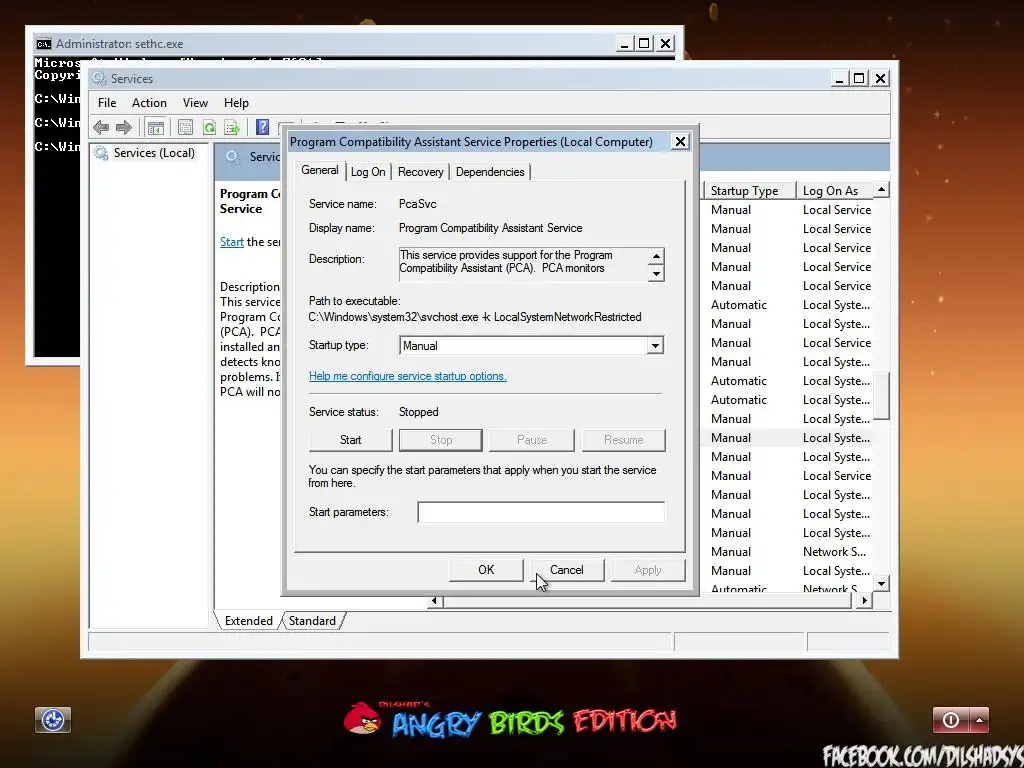
Task: Click OK in the properties dialog
Action: click(x=486, y=569)
